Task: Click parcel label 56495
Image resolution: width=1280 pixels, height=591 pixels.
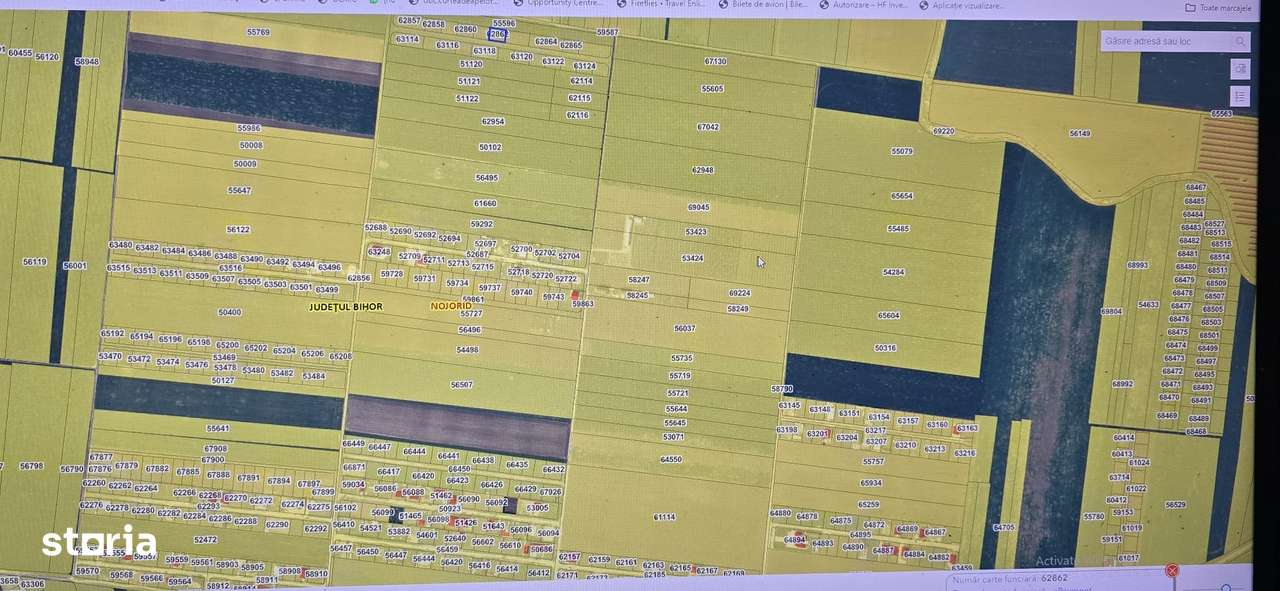Action: pyautogui.click(x=486, y=177)
